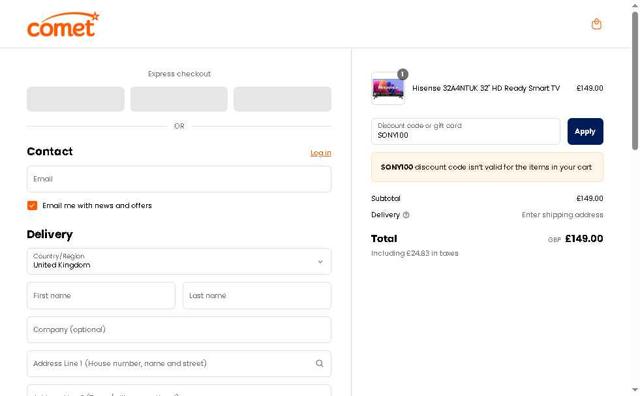Image resolution: width=640 pixels, height=396 pixels.
Task: Uncheck Email me with news and offers
Action: pos(32,205)
